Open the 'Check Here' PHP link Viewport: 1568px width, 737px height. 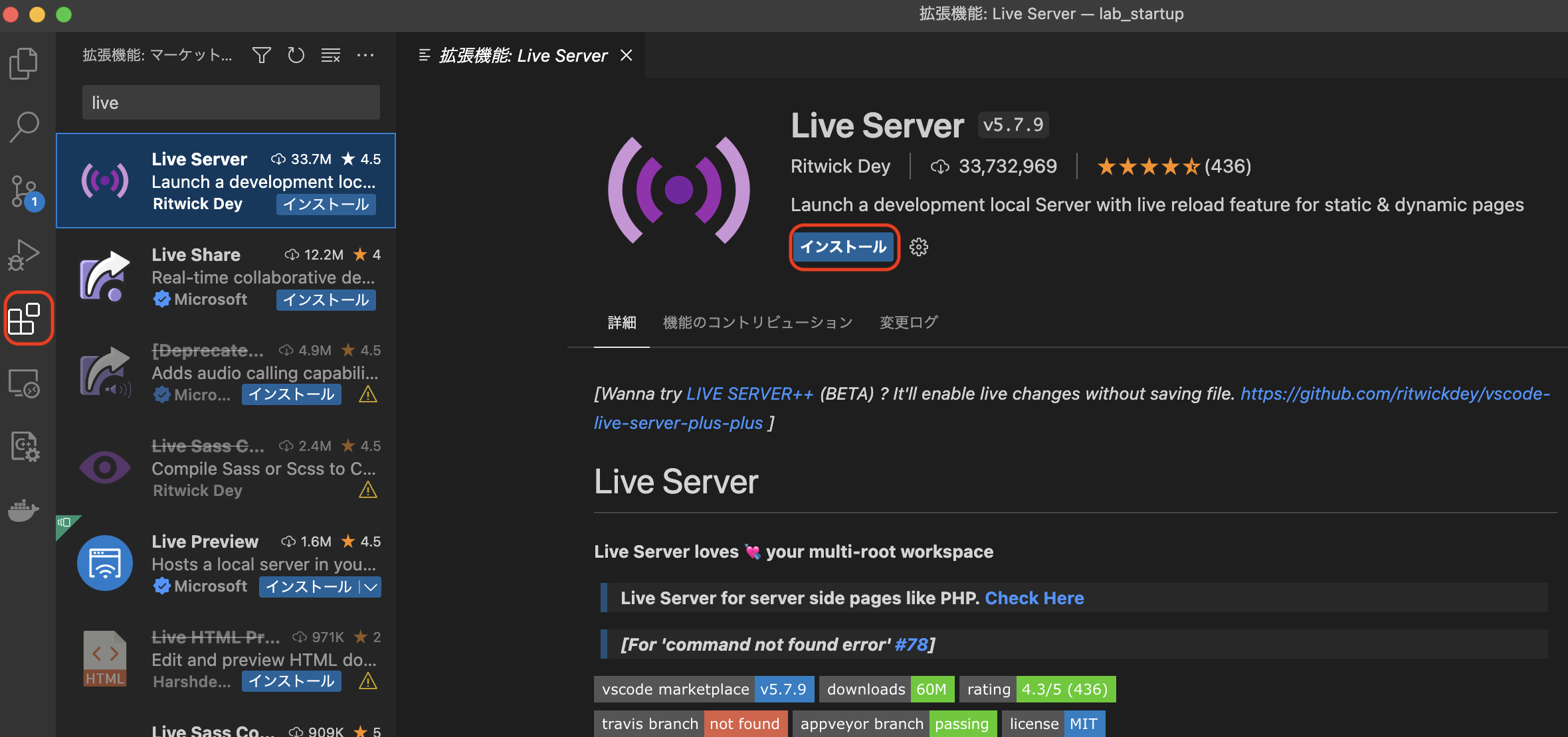click(x=1034, y=598)
